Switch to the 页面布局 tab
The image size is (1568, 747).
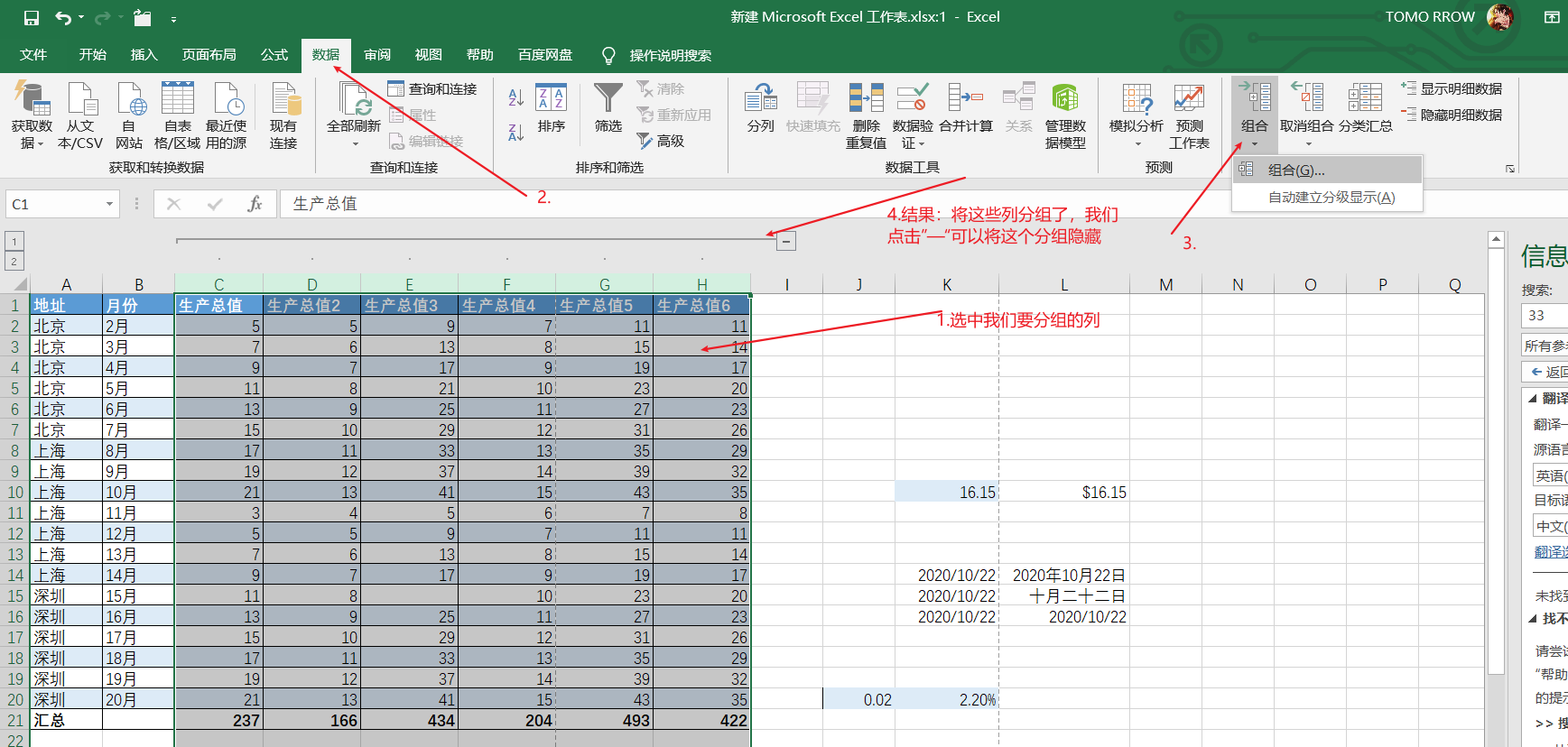pos(209,55)
